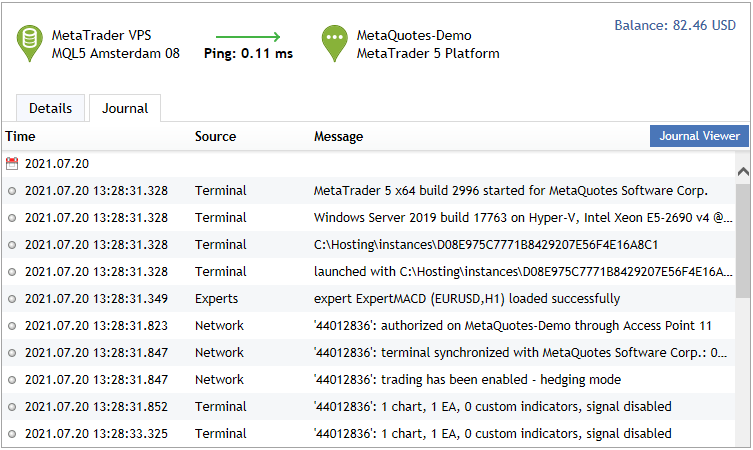Click the scroll up arrow of the journal list

coord(743,171)
